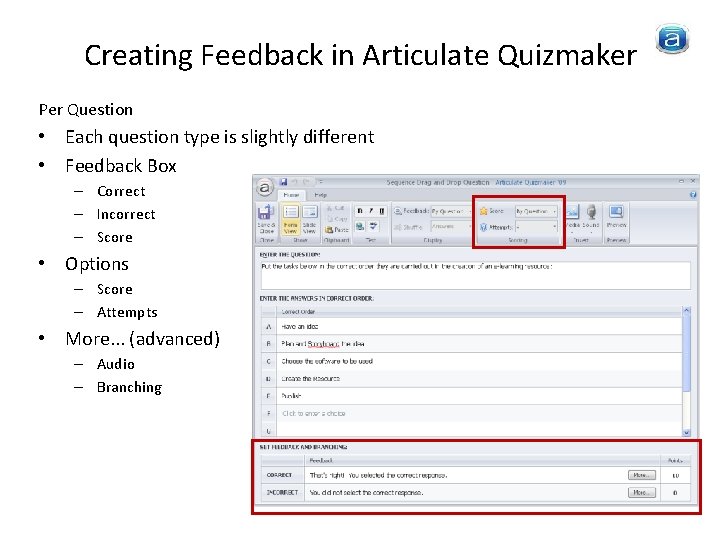Click the Preview ribbon button
The height and width of the screenshot is (540, 720).
[616, 216]
